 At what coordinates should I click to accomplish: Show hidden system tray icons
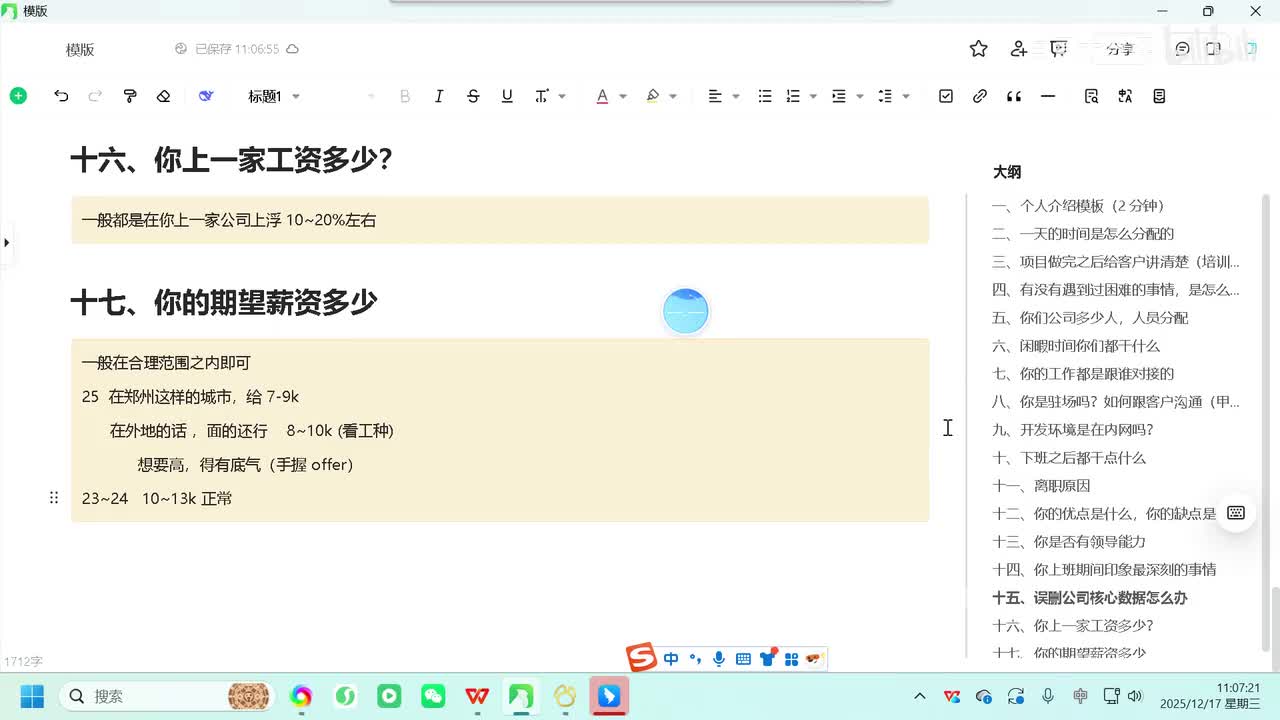tap(920, 696)
